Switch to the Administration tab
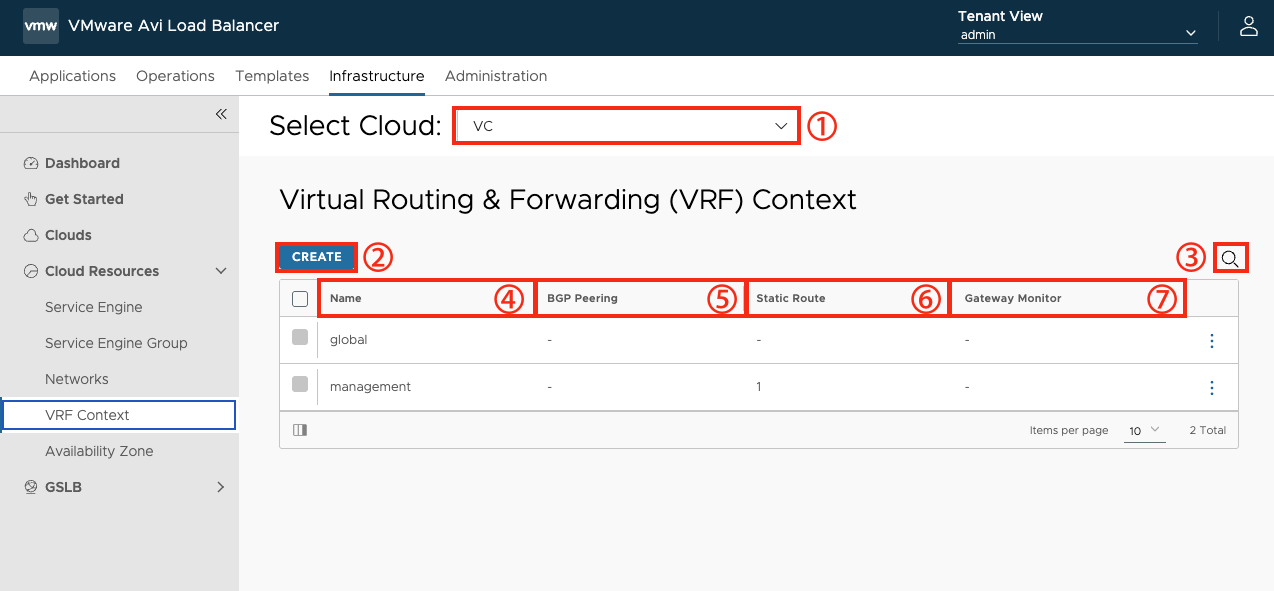 (x=496, y=76)
